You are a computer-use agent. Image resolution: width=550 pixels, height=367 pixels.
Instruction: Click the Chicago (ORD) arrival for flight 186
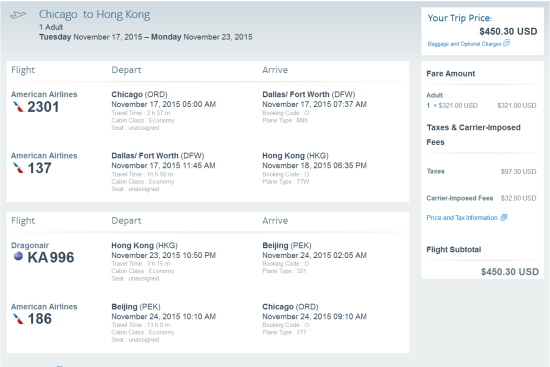click(290, 307)
